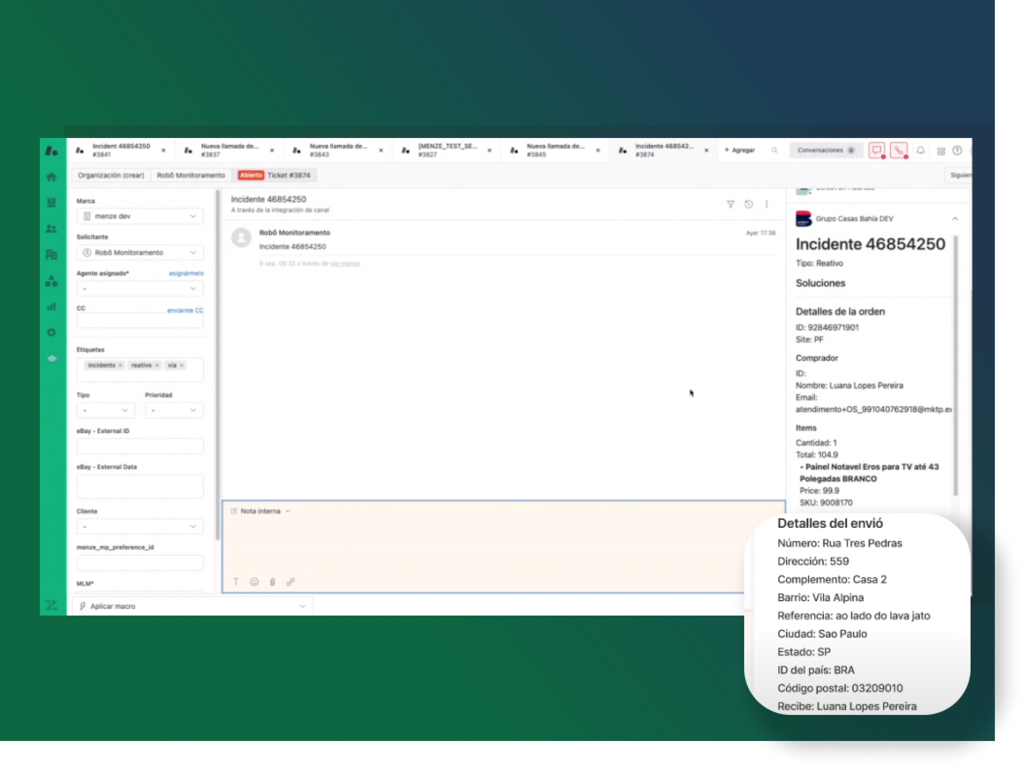Image resolution: width=1024 pixels, height=768 pixels.
Task: Click the 'asignármelo' link
Action: coord(185,273)
